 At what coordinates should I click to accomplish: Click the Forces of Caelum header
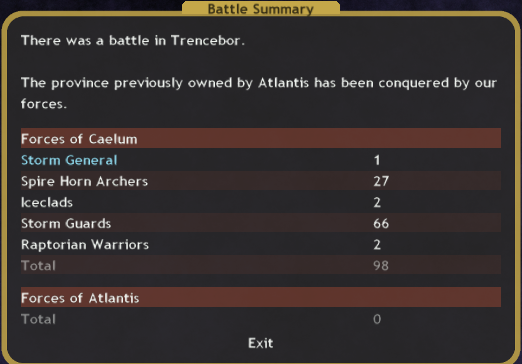point(261,138)
